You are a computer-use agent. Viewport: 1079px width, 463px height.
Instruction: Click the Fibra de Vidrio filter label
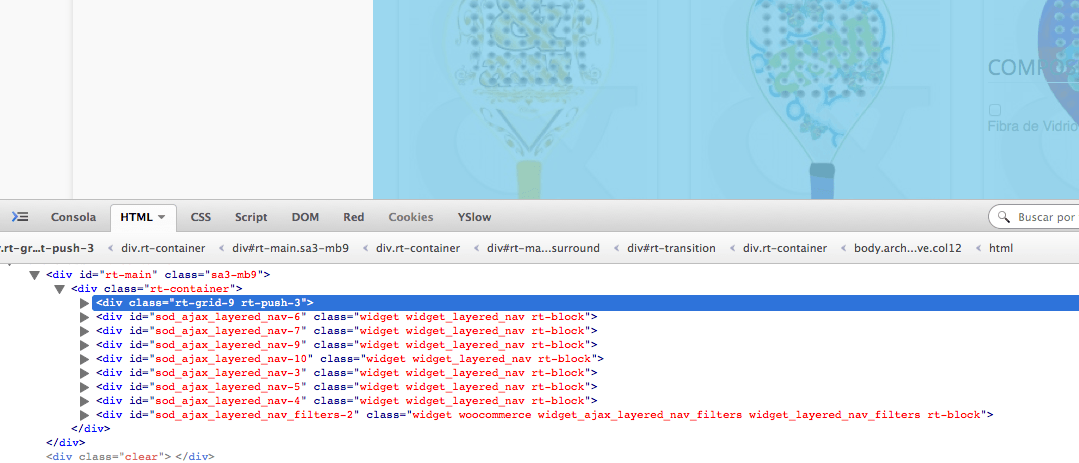click(x=1032, y=126)
